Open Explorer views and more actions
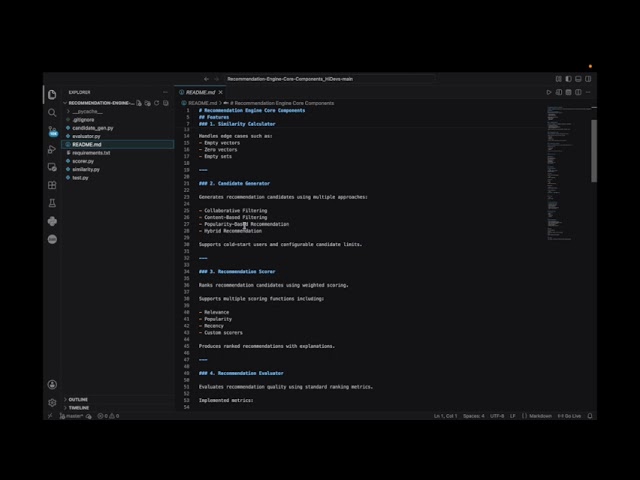Screen dimensions: 640x480 [x=165, y=92]
